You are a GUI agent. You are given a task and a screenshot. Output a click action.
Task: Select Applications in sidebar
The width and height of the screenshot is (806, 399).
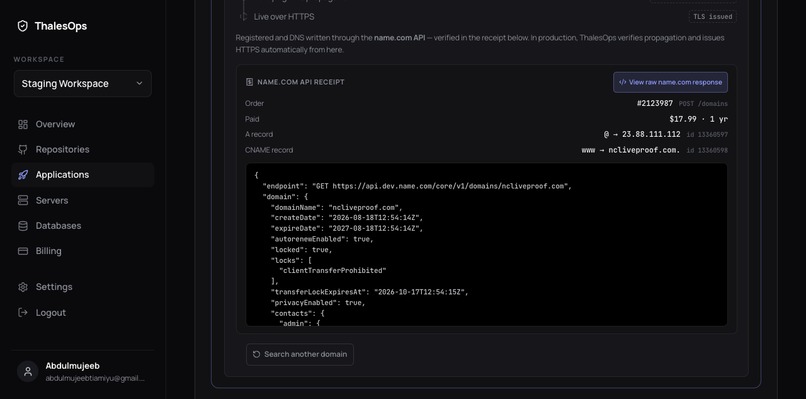pos(83,175)
